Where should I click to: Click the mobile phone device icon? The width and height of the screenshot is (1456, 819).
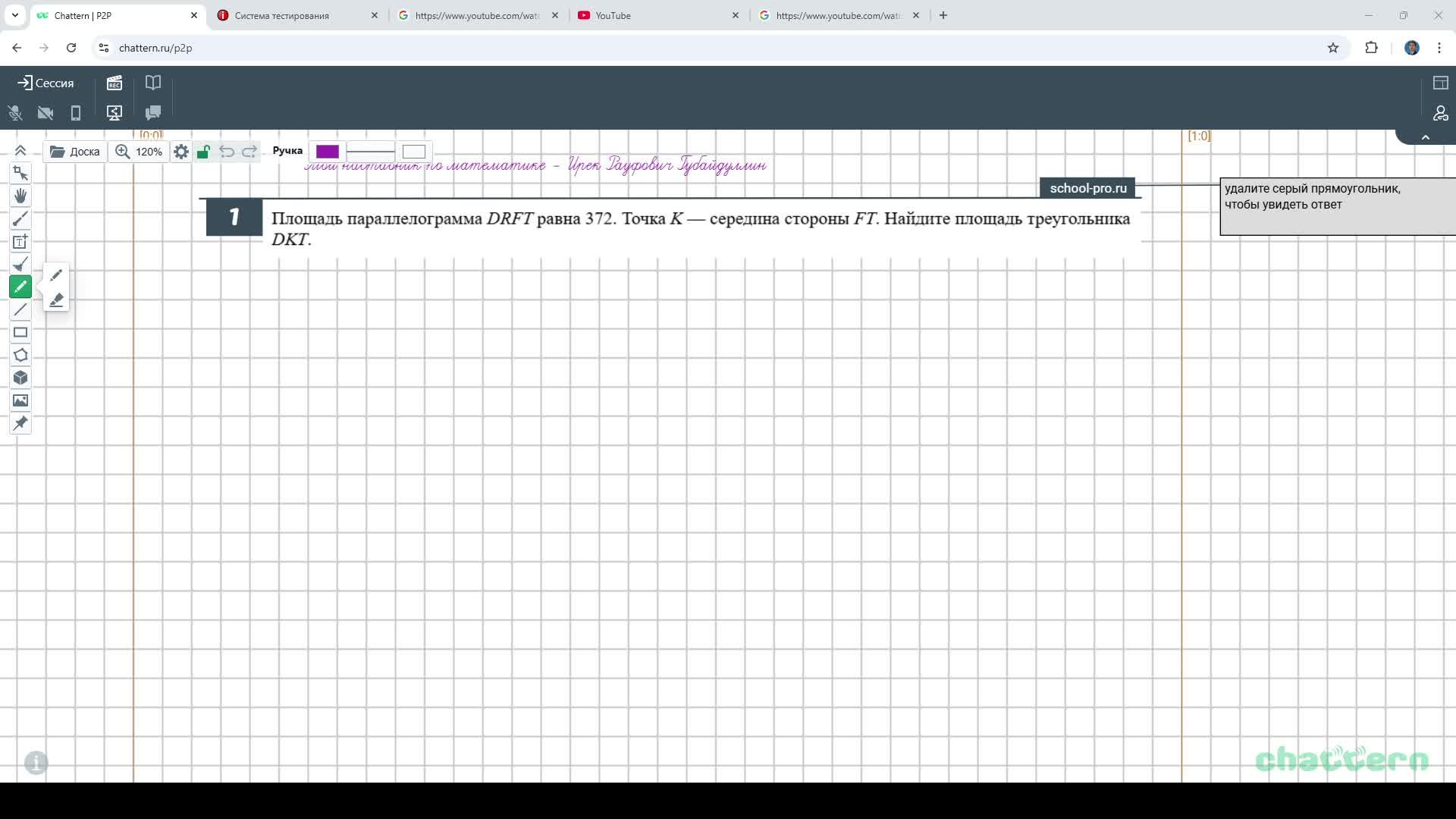76,113
